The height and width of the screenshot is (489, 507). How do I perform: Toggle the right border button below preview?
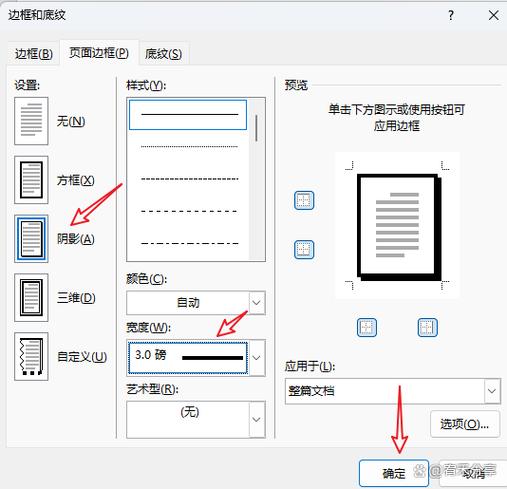428,327
